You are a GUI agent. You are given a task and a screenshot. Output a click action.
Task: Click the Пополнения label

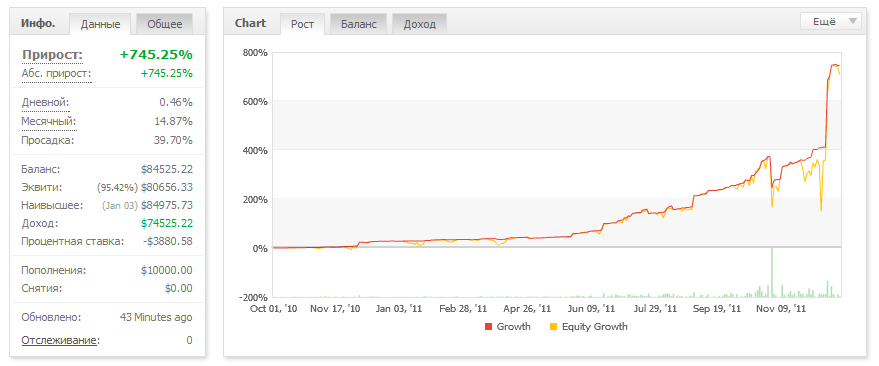pos(54,271)
